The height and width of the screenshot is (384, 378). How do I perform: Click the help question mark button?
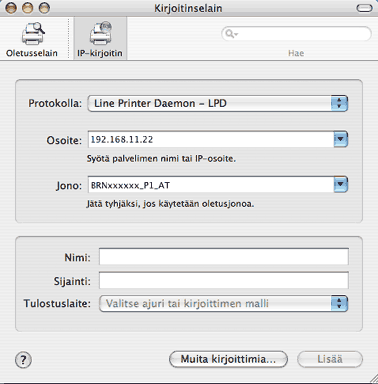coord(23,360)
